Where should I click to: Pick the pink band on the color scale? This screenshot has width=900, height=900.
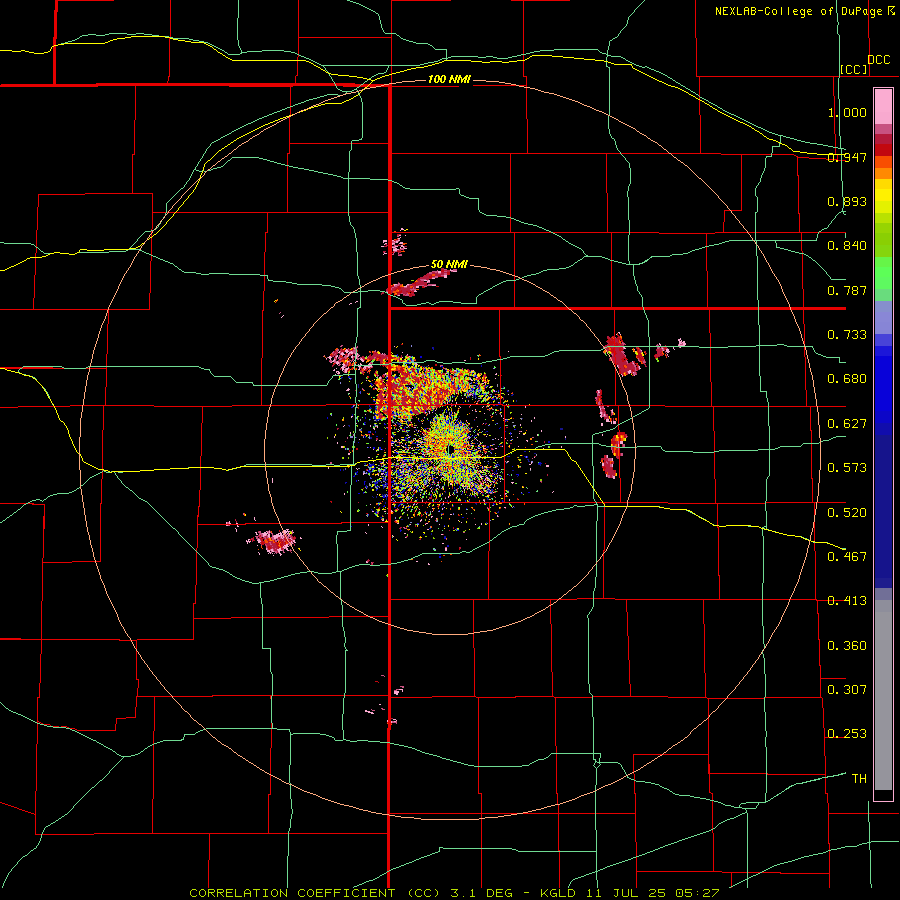coord(883,106)
